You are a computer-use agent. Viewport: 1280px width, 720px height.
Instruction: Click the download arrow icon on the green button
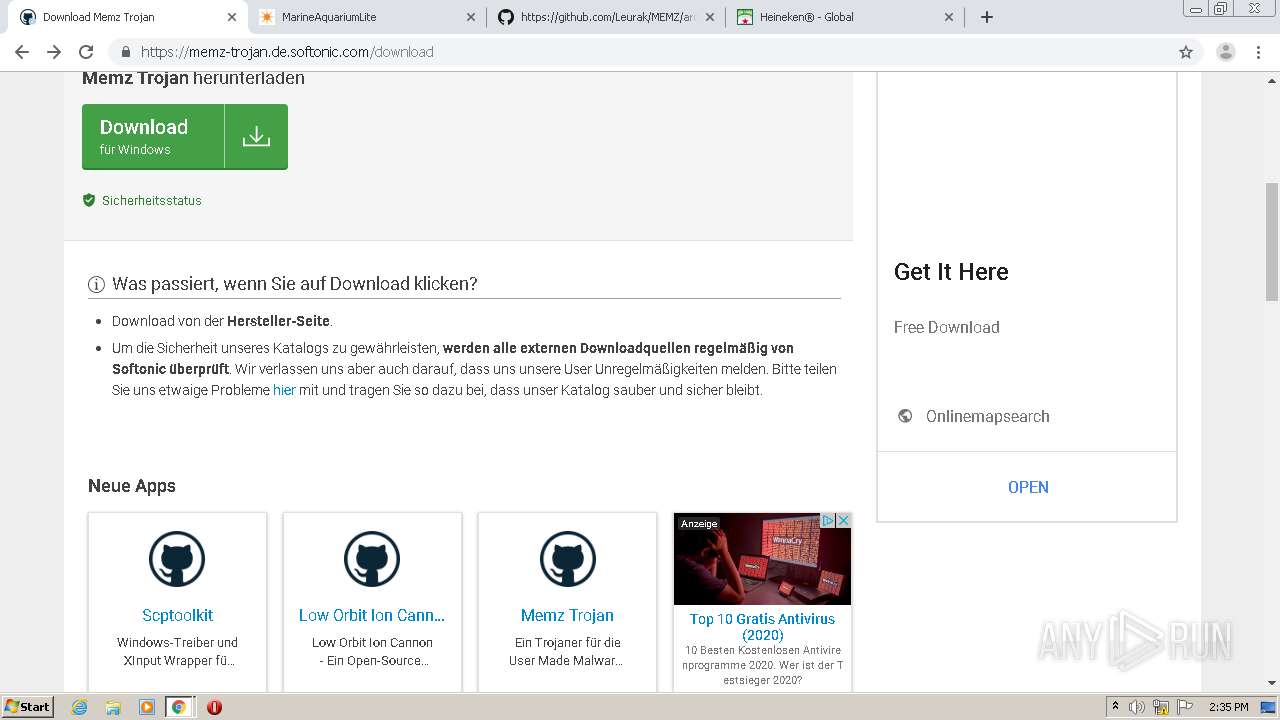click(256, 137)
